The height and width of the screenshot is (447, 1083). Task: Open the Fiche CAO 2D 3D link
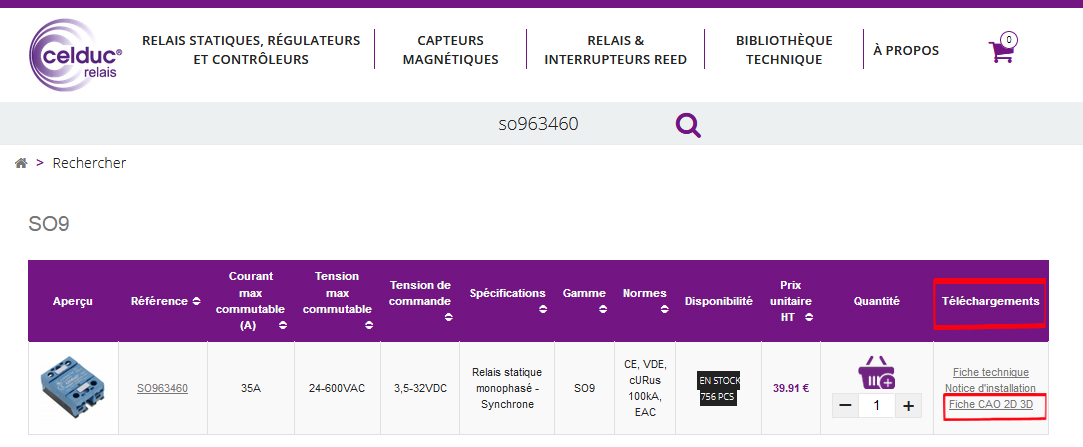point(990,404)
